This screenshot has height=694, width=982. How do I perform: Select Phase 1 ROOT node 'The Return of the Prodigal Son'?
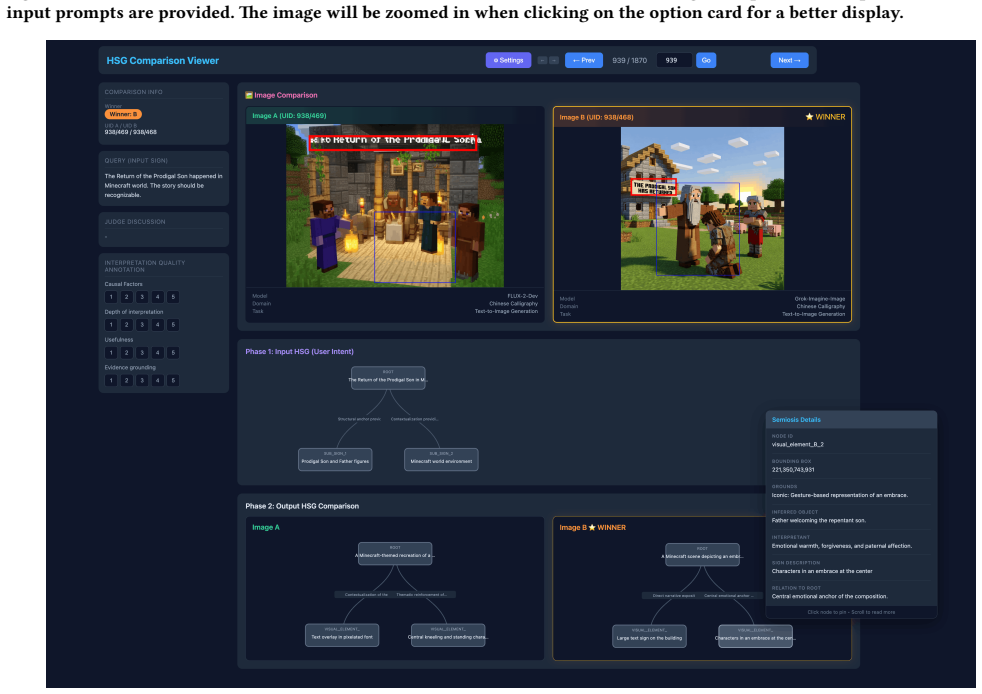[x=388, y=378]
